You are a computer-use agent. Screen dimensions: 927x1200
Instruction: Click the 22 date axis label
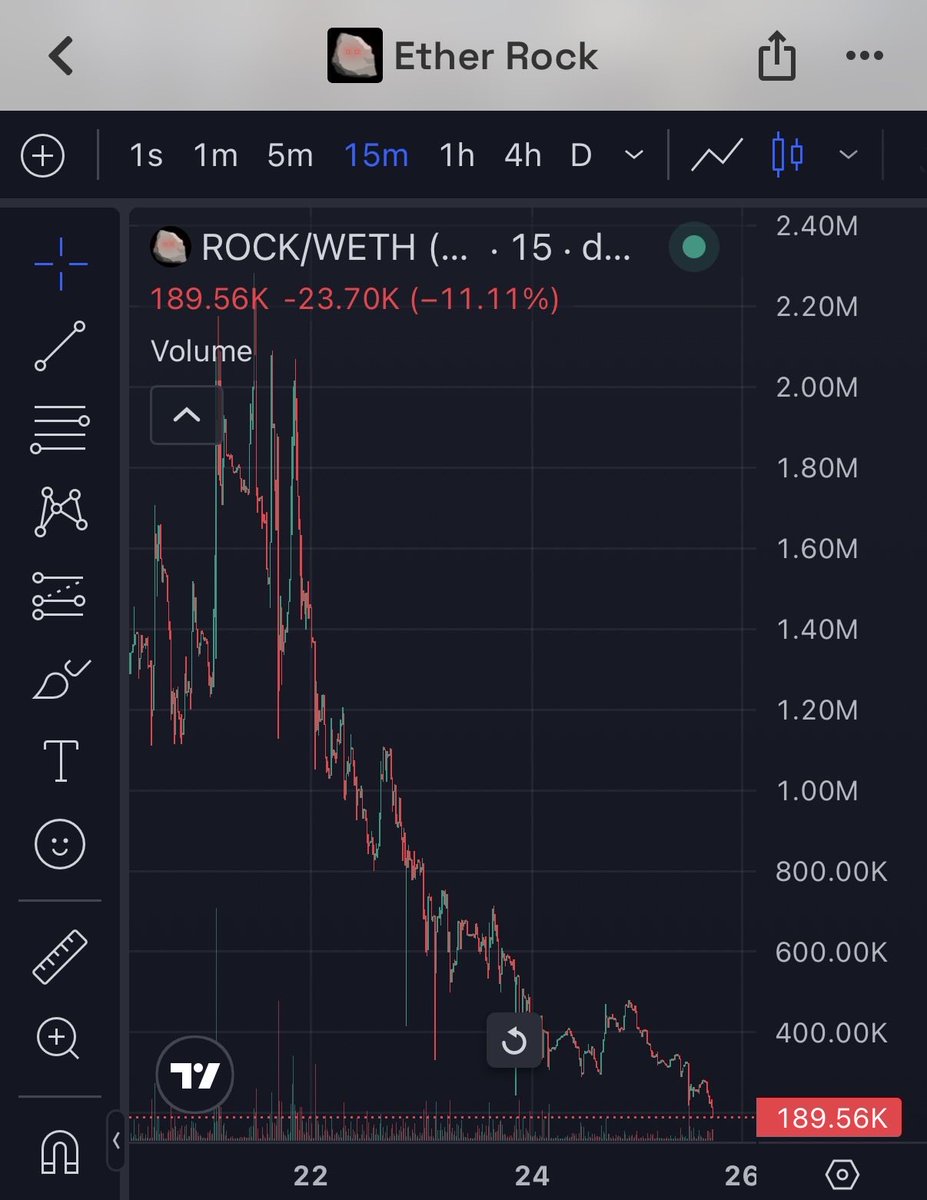coord(311,1174)
